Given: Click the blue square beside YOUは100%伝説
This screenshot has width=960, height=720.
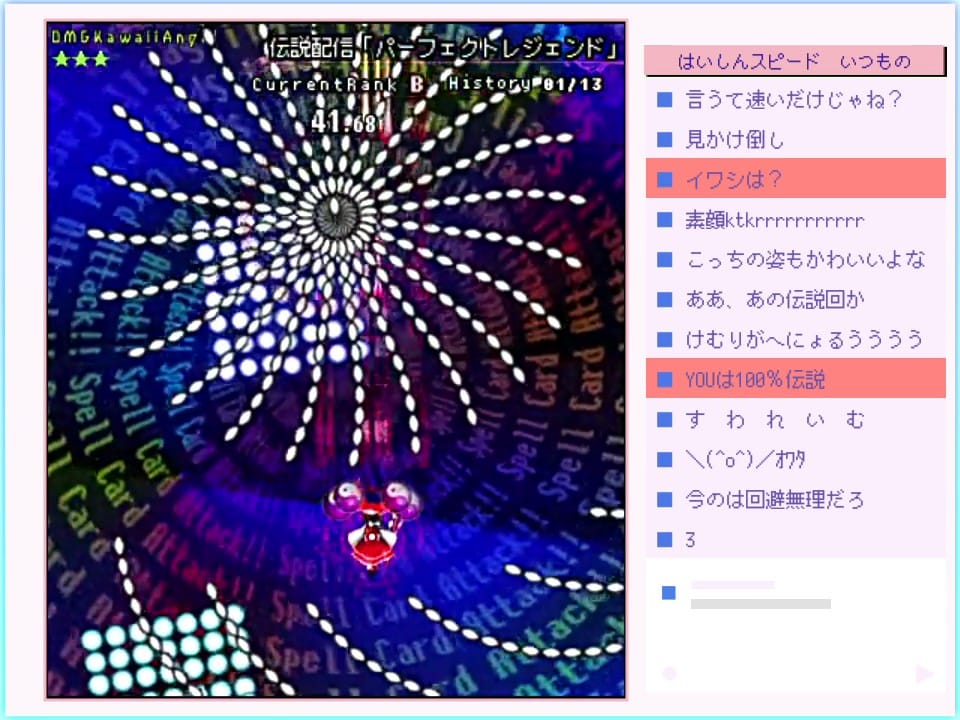Looking at the screenshot, I should [x=664, y=380].
